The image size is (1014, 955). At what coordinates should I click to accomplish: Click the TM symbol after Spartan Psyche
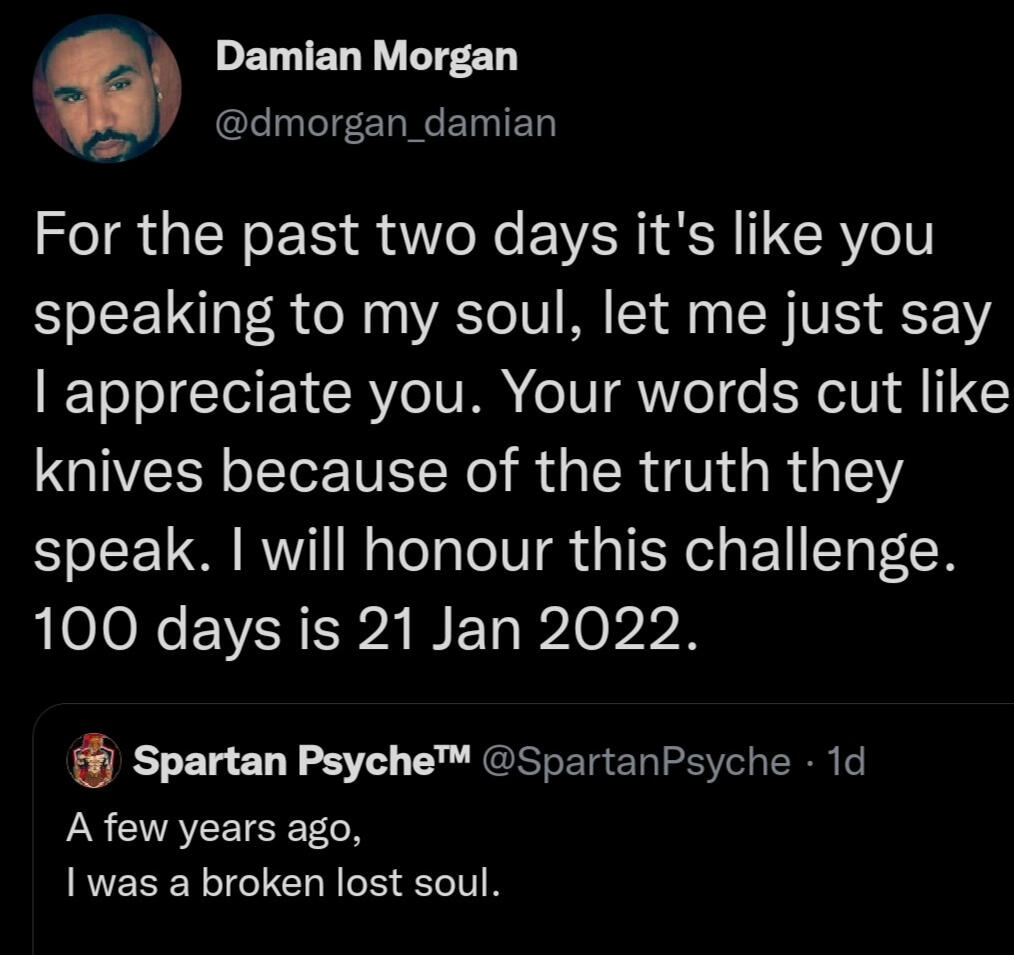[x=451, y=756]
